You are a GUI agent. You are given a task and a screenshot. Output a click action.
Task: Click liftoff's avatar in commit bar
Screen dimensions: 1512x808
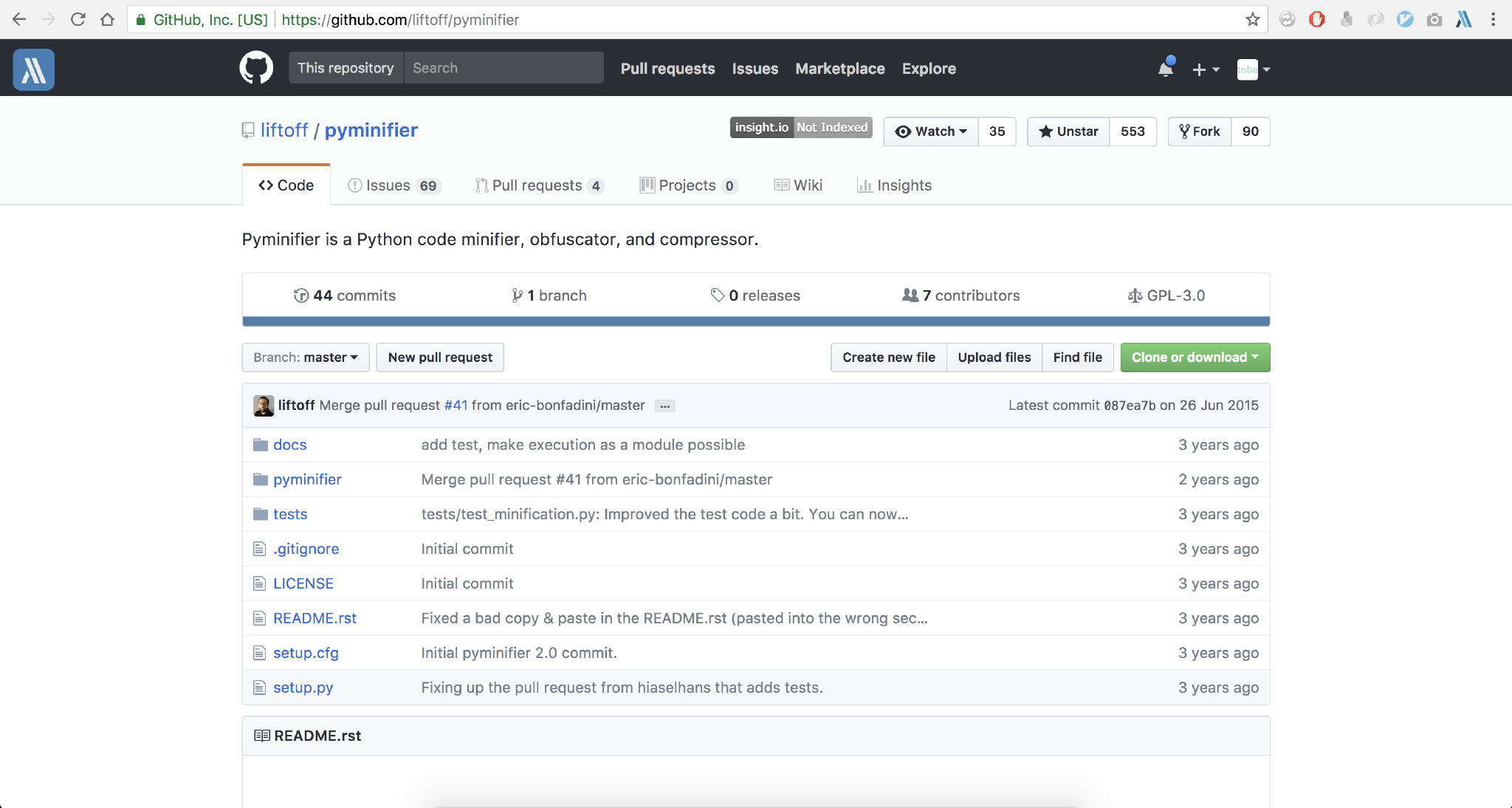point(264,405)
